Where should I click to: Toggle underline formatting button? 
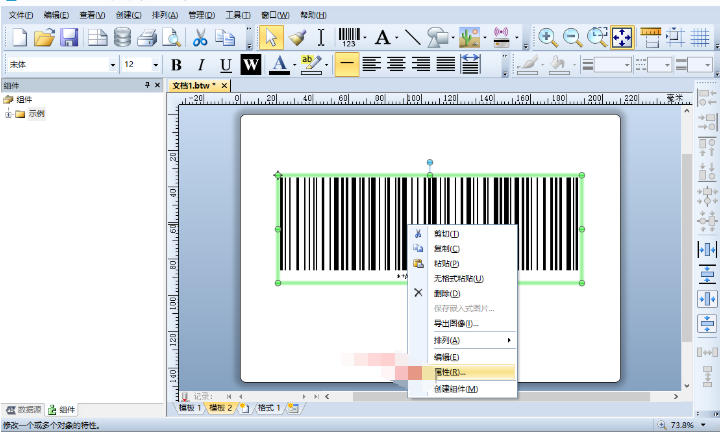[x=226, y=65]
